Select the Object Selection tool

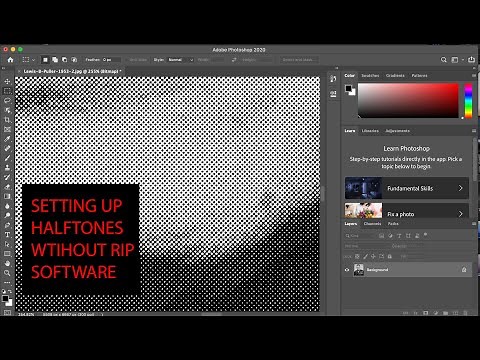coord(7,110)
